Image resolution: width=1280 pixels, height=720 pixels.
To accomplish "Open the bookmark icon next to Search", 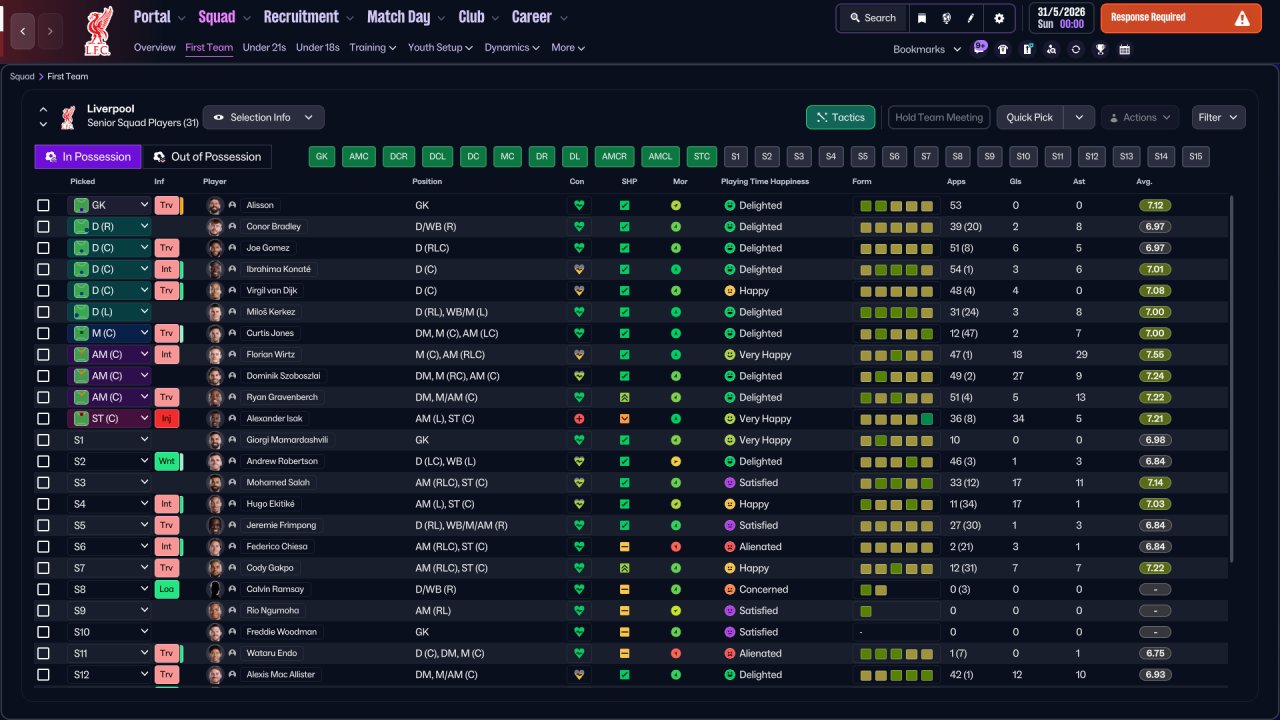I will (x=922, y=18).
